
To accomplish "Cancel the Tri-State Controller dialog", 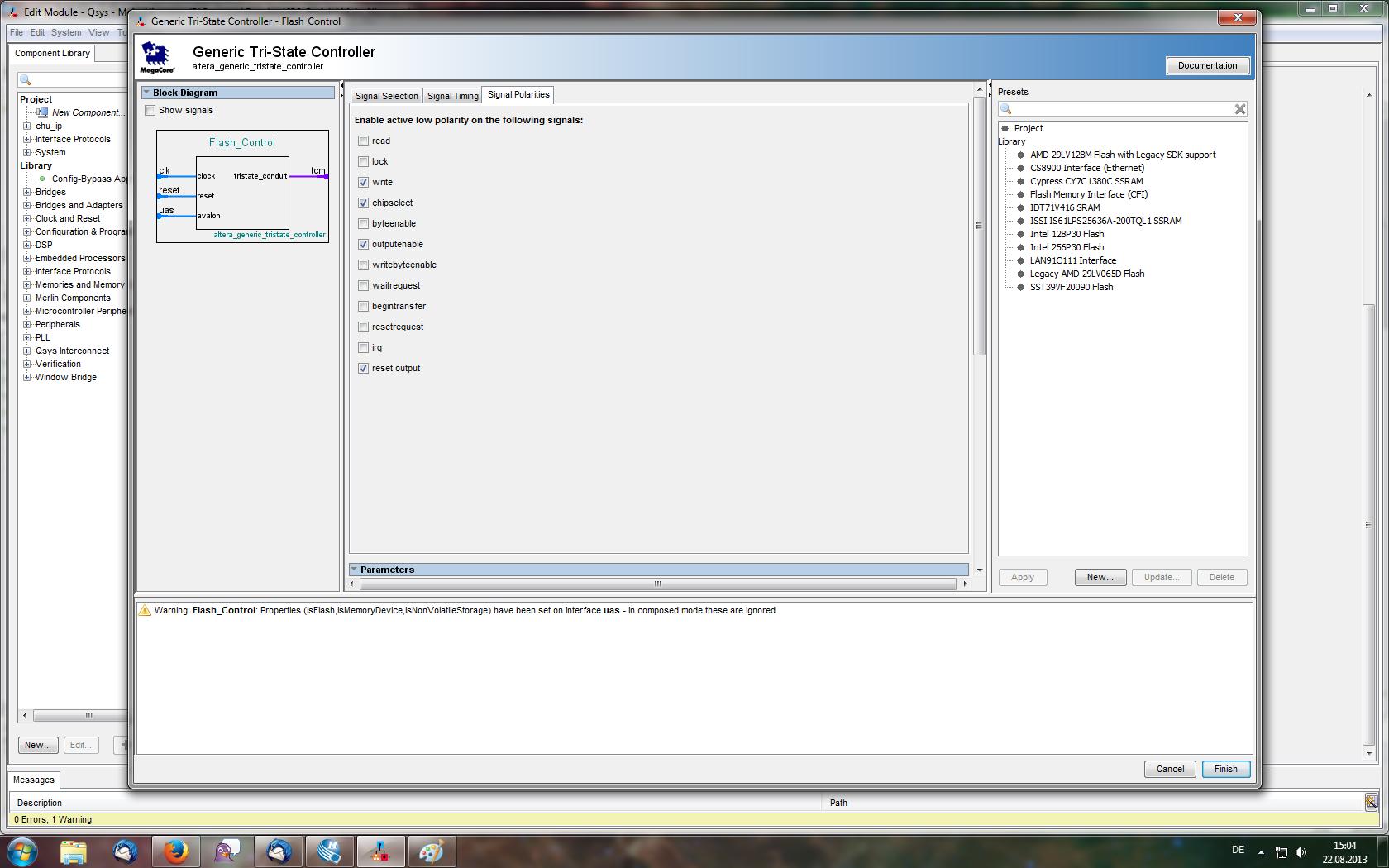I will [1170, 769].
